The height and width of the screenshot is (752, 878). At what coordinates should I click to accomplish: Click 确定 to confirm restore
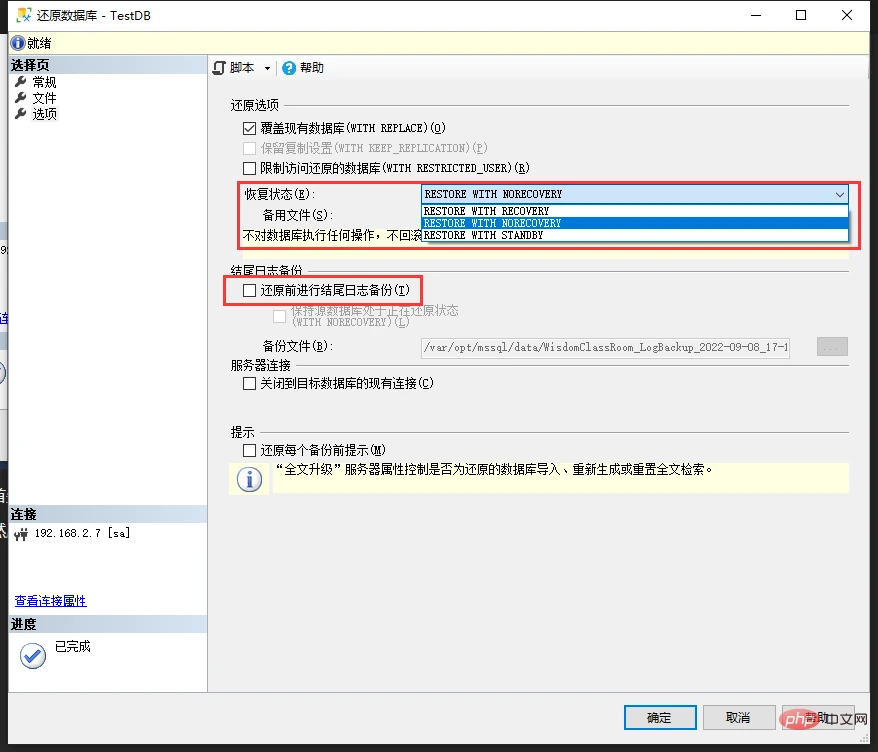tap(660, 717)
